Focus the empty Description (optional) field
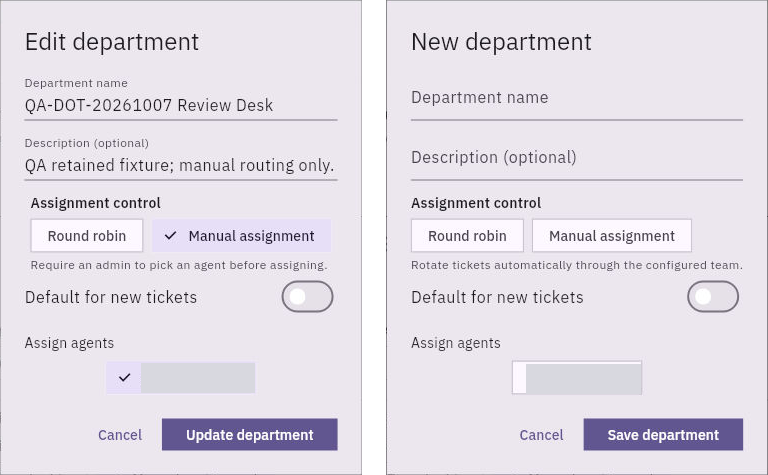This screenshot has height=475, width=768. click(x=577, y=158)
